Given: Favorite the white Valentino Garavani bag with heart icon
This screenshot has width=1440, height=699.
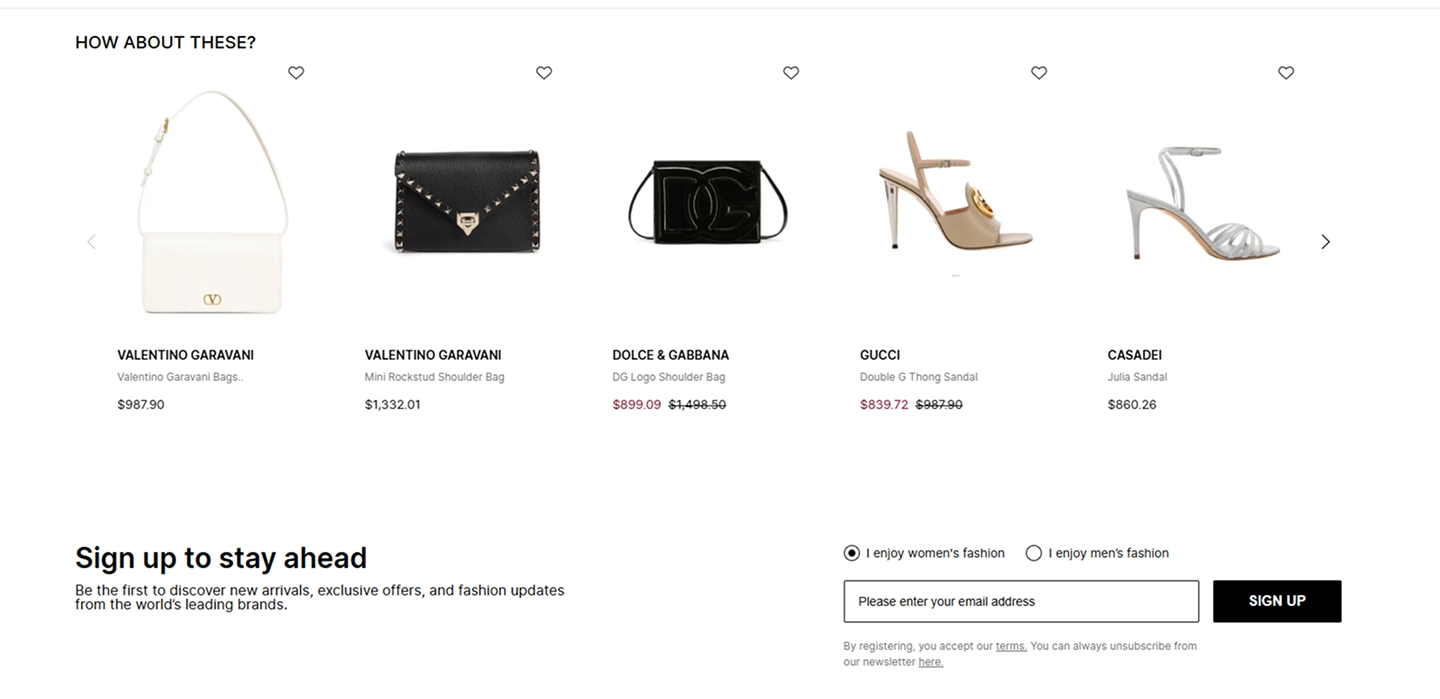Looking at the screenshot, I should coord(296,73).
